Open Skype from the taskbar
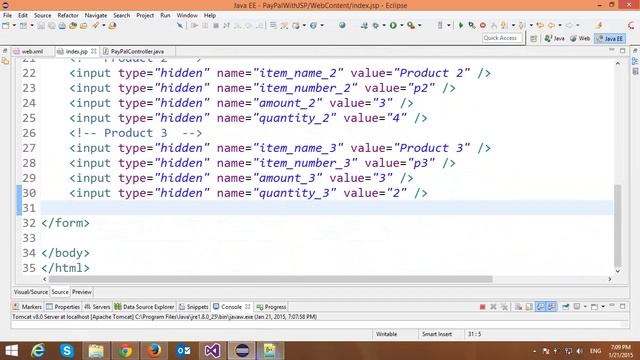640x360 pixels. (67, 351)
